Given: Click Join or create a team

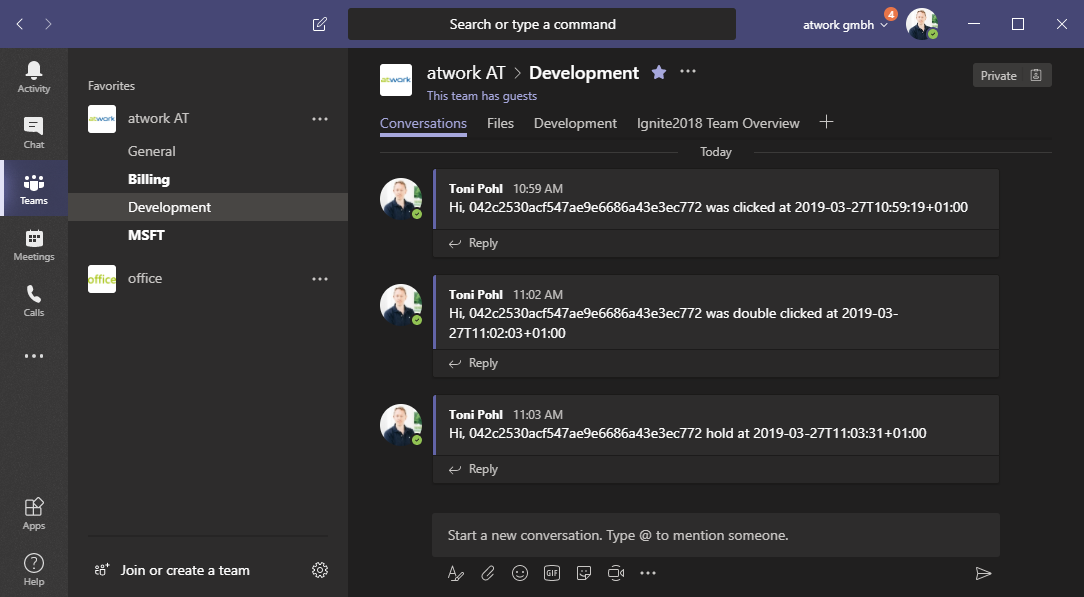Looking at the screenshot, I should pyautogui.click(x=185, y=570).
